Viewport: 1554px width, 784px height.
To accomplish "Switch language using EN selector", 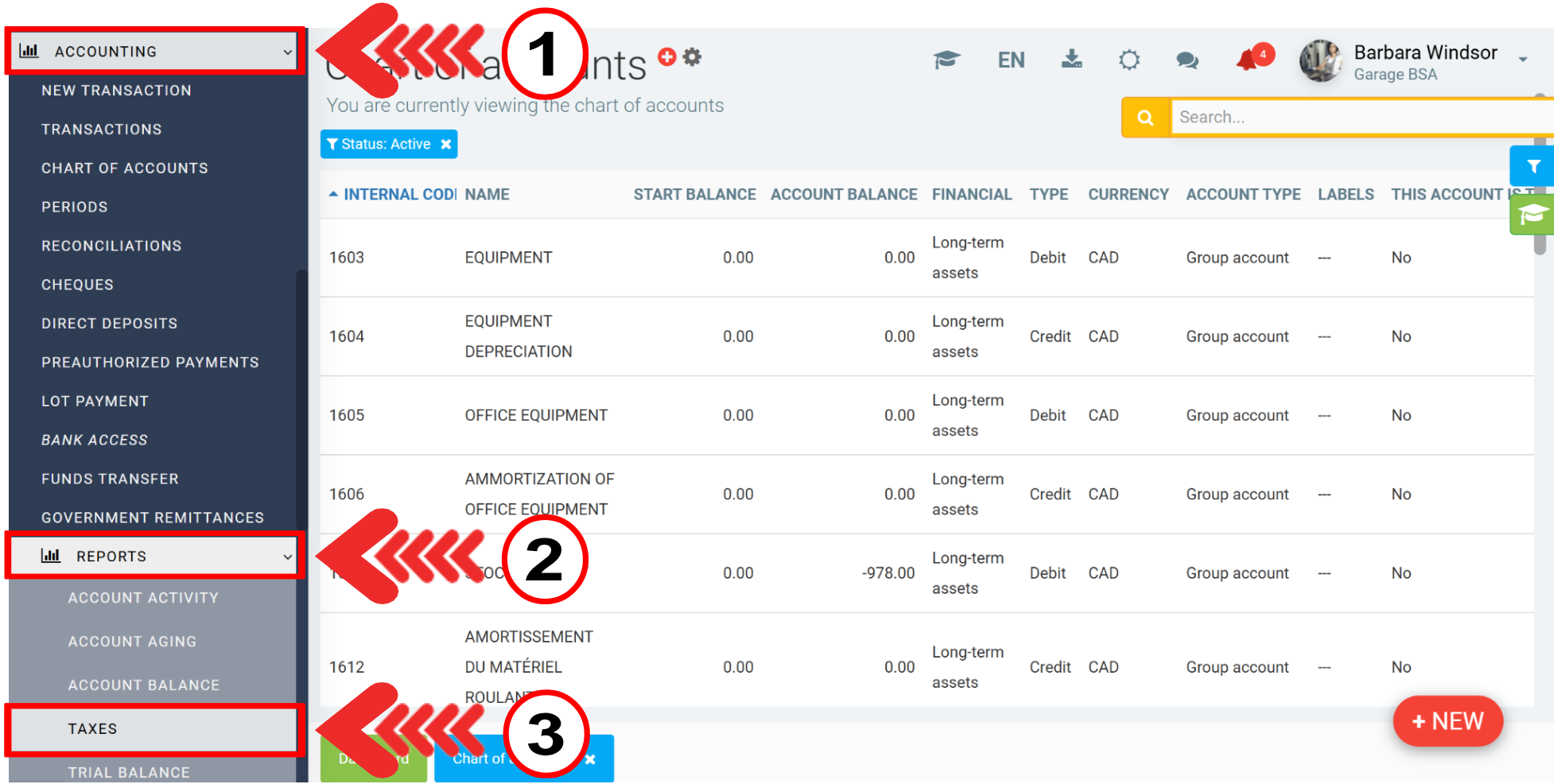I will [1011, 60].
